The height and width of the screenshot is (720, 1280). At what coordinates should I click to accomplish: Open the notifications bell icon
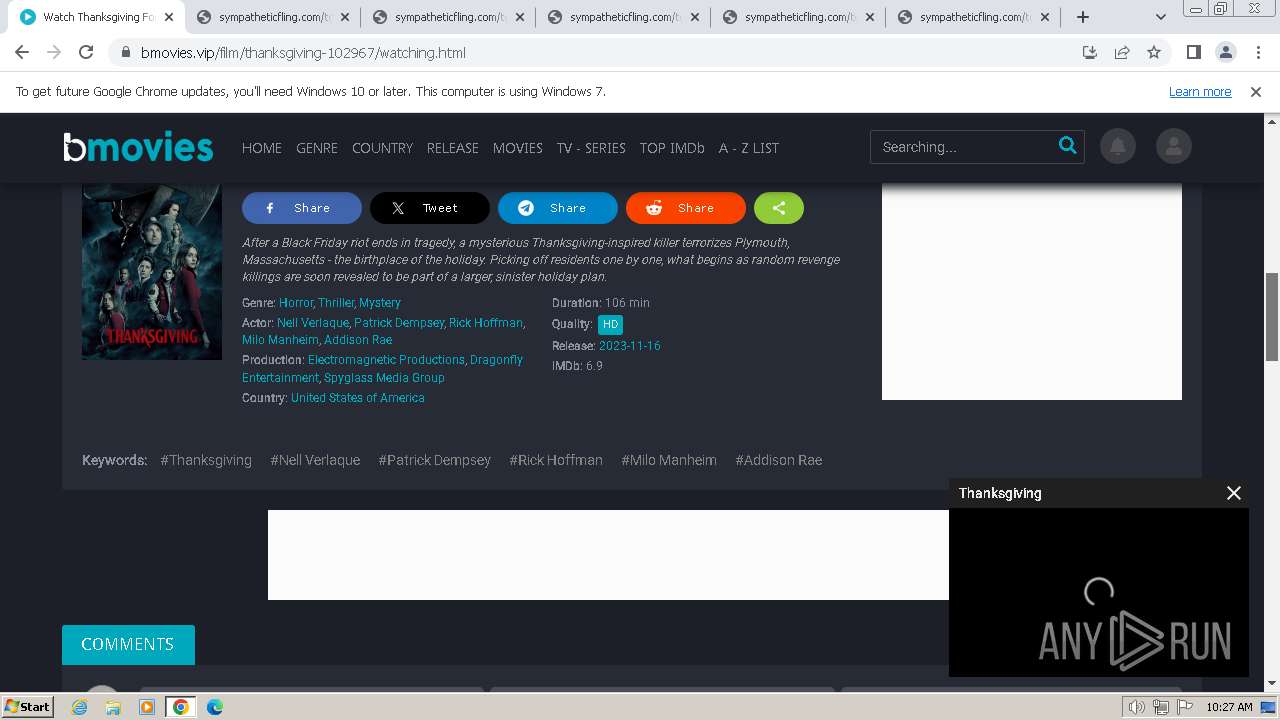(1118, 147)
